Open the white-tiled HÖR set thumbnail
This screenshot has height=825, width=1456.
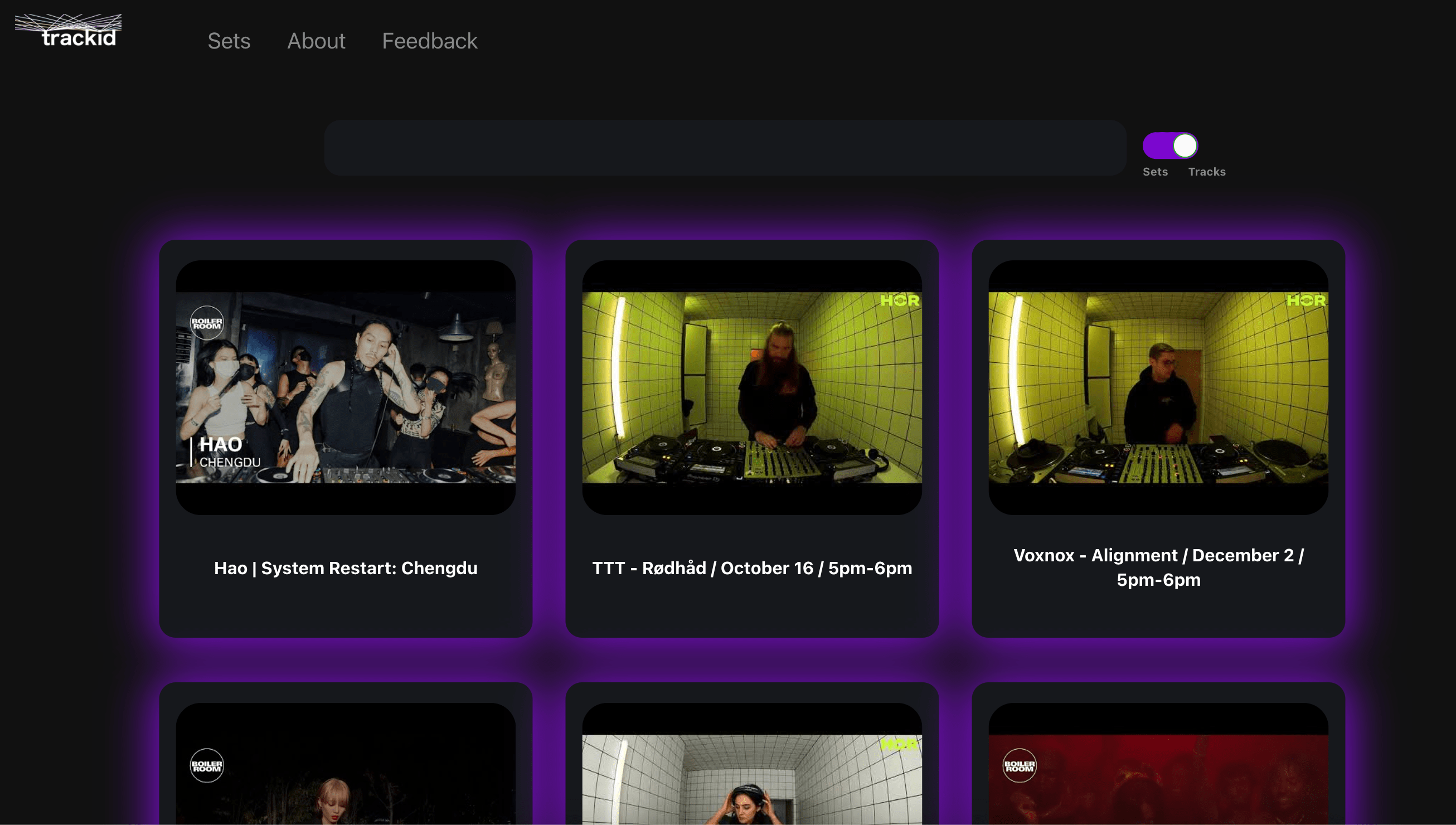(x=752, y=763)
